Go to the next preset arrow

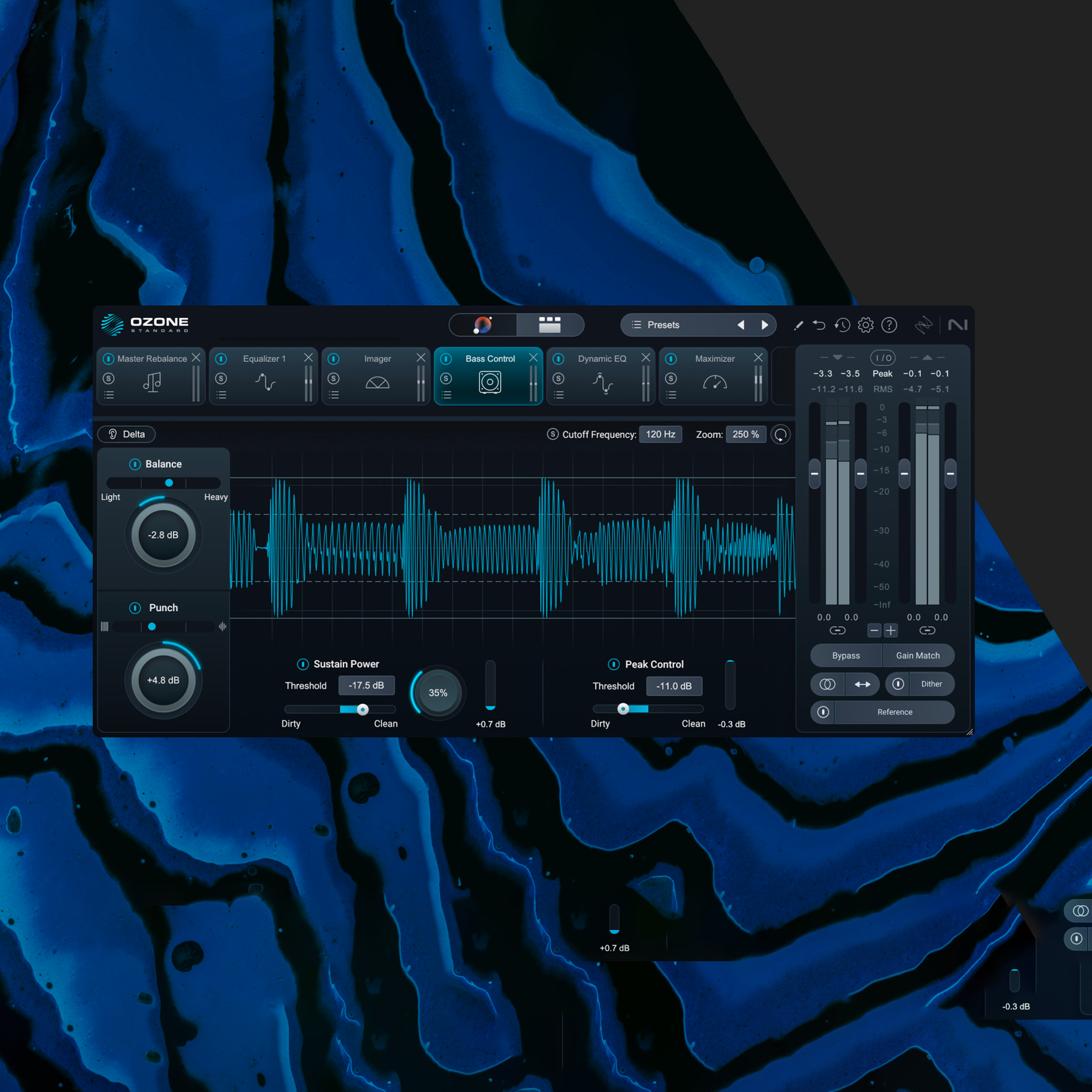pos(764,325)
